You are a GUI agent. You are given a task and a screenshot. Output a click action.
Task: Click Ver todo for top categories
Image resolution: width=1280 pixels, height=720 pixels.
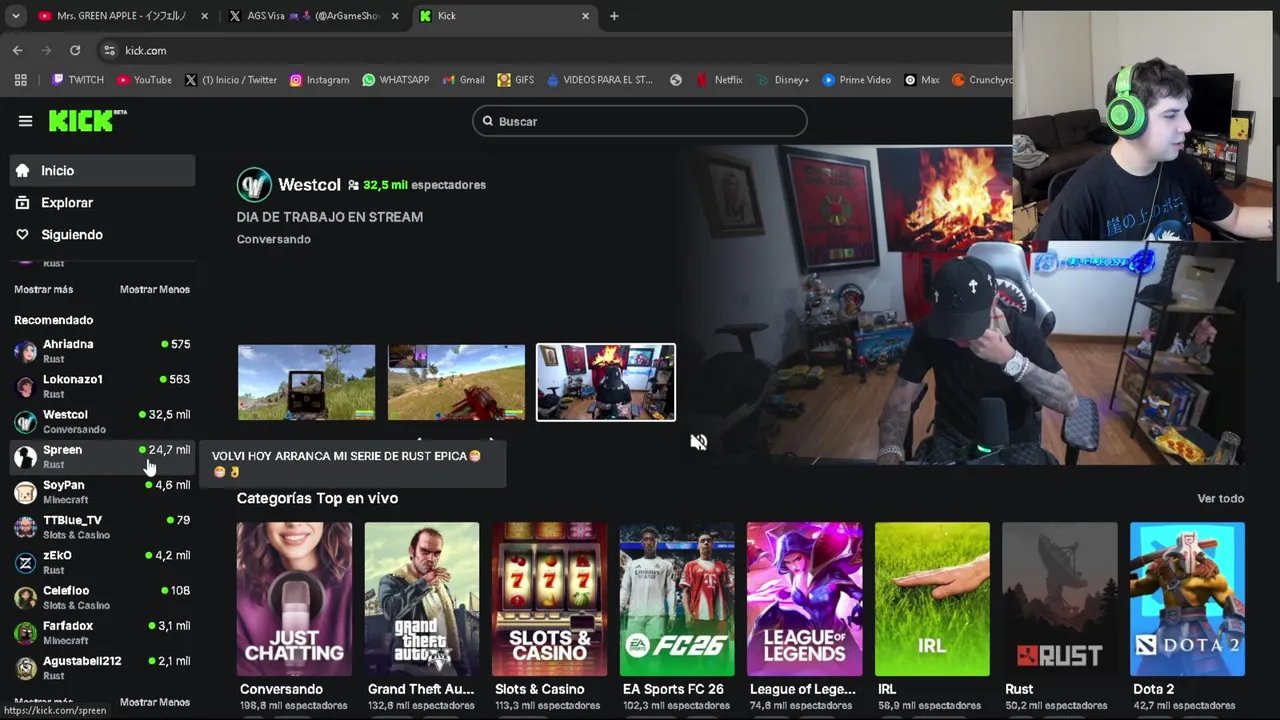[1220, 498]
